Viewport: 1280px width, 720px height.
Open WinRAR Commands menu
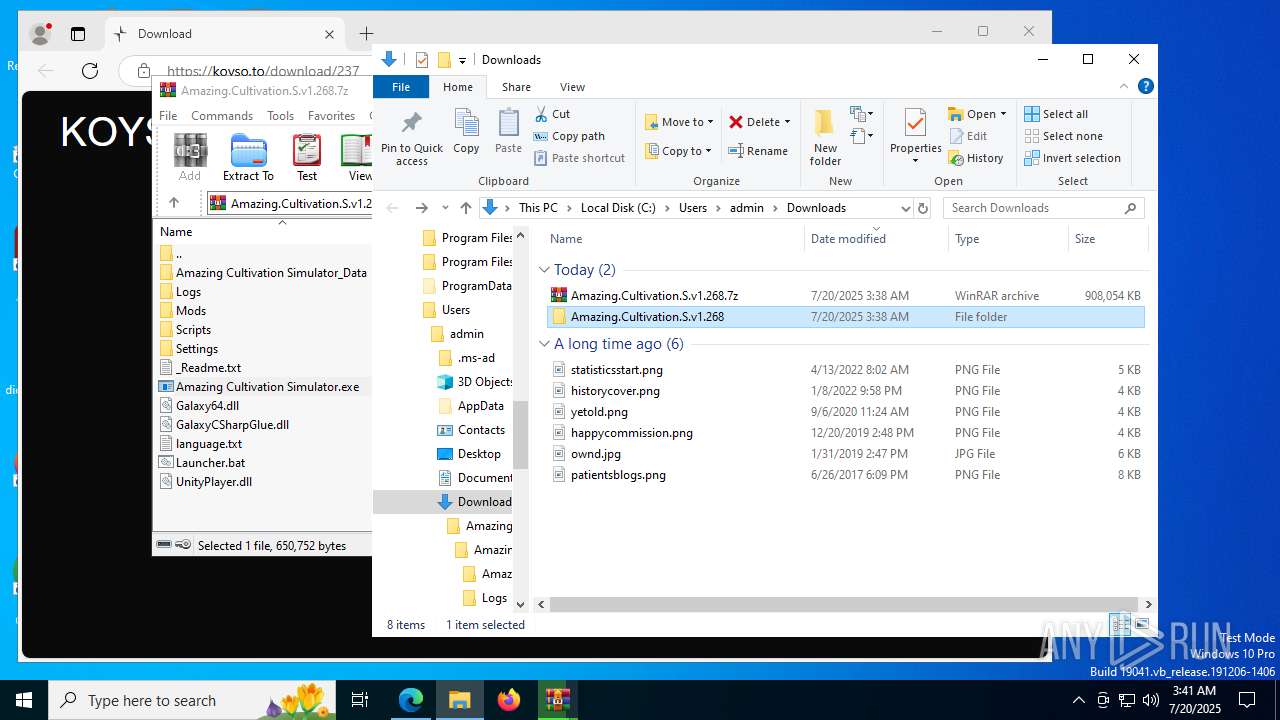(x=222, y=116)
